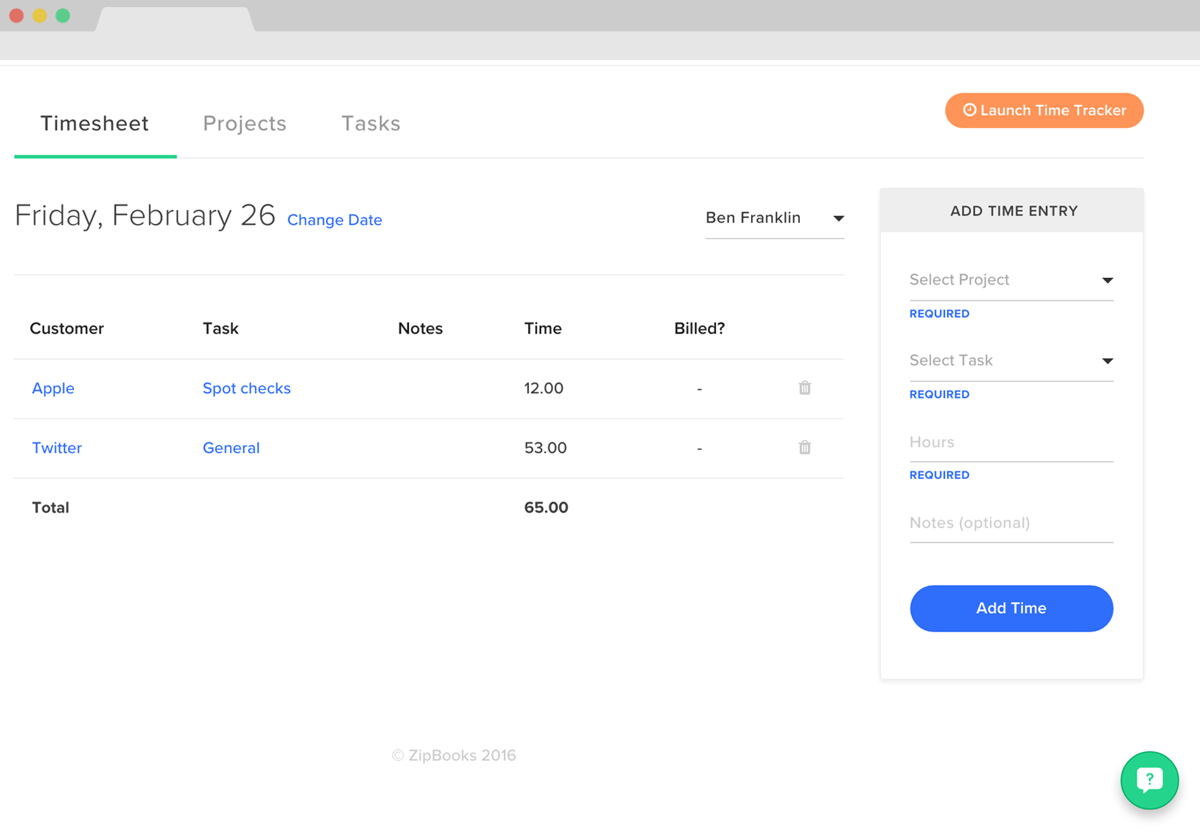Open the Ben Franklin user dropdown
This screenshot has height=835, width=1200.
click(775, 218)
